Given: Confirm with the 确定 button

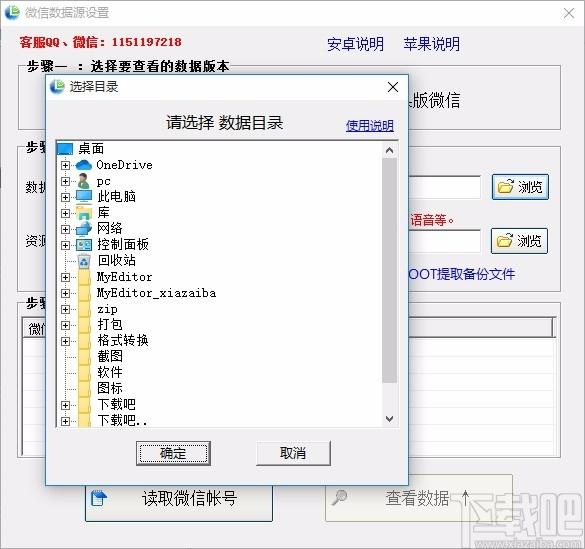Looking at the screenshot, I should 173,453.
